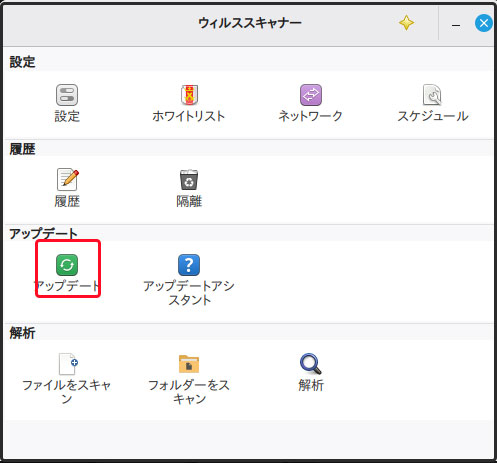Open the 設定 toggle-switch icon
Viewport: 497px width, 463px height.
point(67,95)
